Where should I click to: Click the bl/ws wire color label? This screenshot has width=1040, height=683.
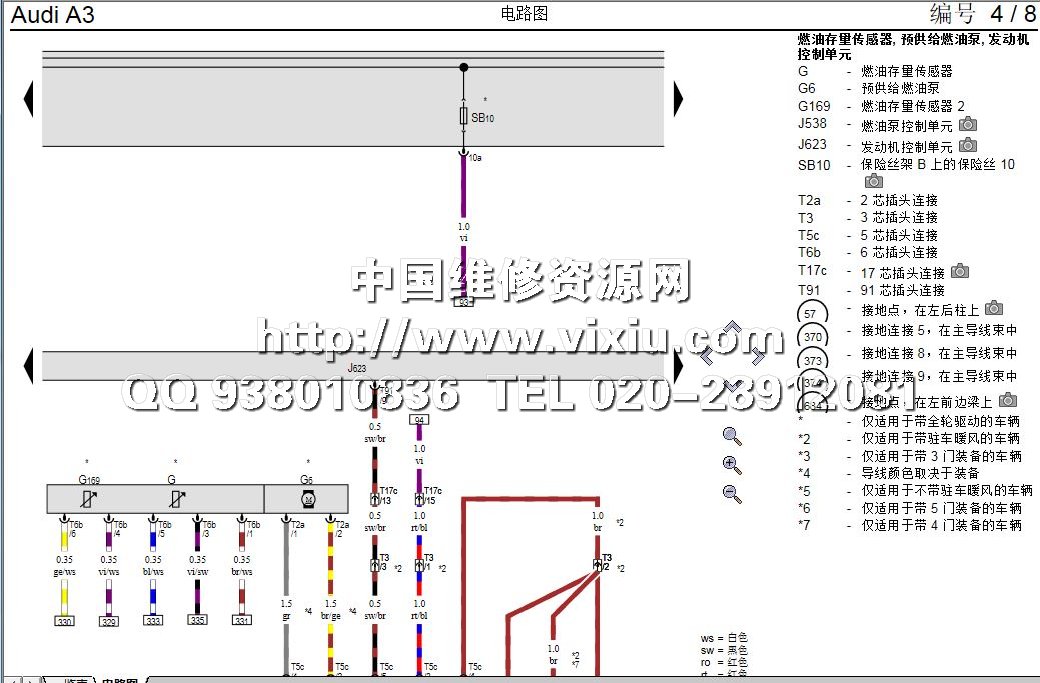click(x=153, y=572)
